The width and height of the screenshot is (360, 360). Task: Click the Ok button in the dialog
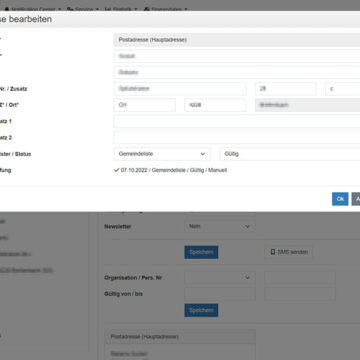click(340, 199)
